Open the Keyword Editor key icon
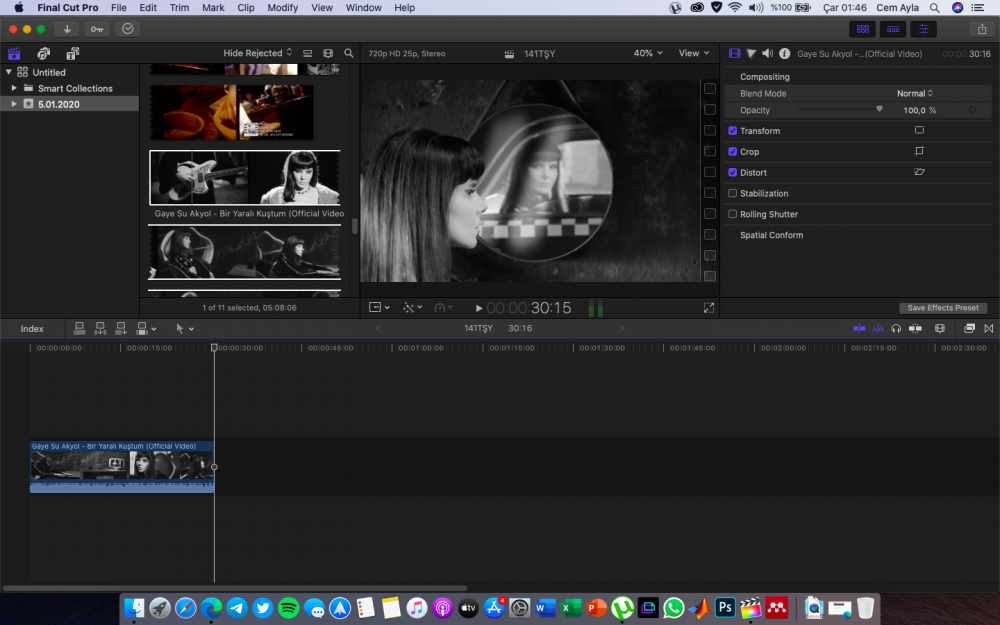Screen dimensions: 1000x625 coord(97,29)
